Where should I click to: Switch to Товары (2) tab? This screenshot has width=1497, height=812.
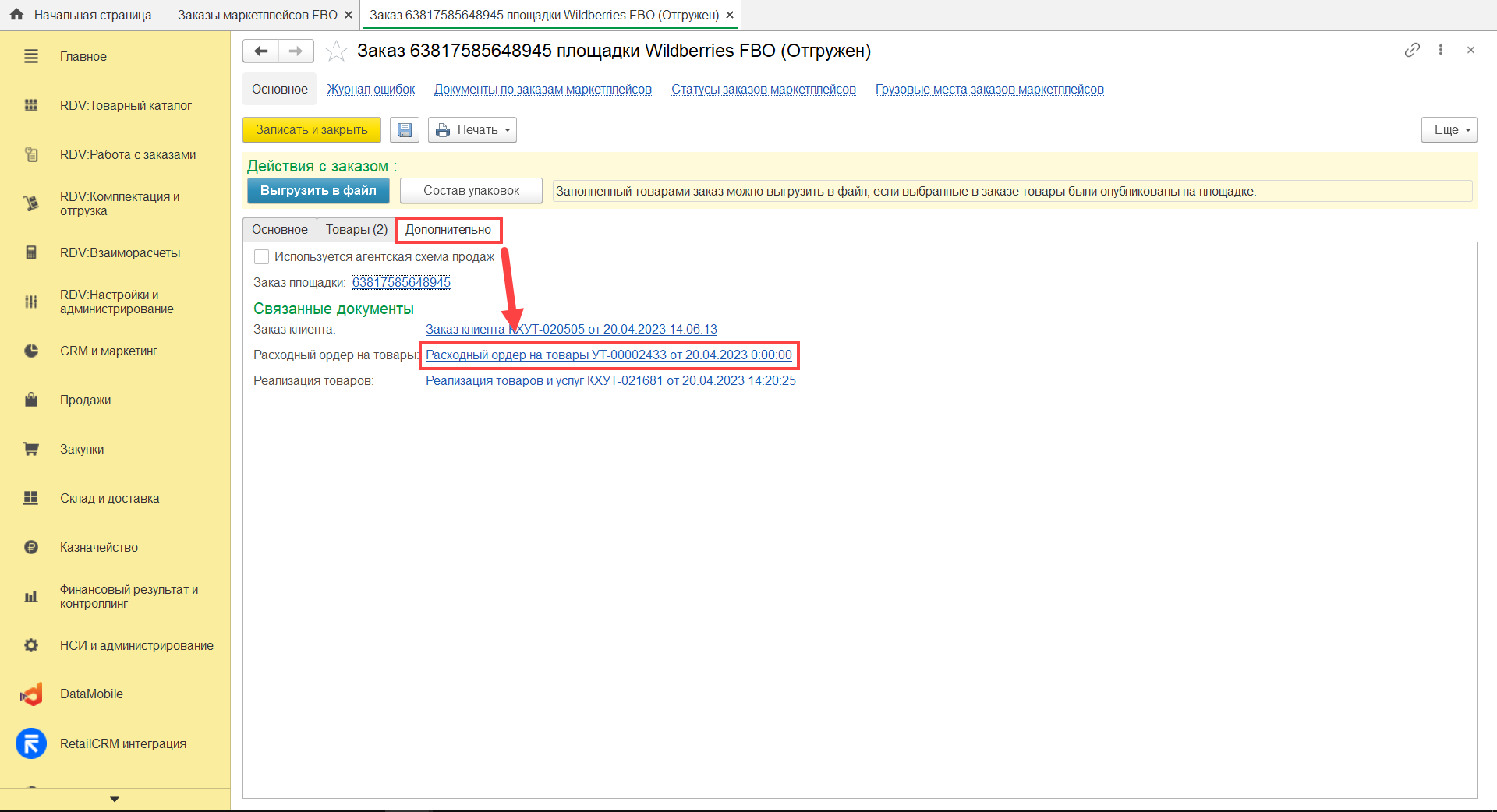click(x=356, y=230)
